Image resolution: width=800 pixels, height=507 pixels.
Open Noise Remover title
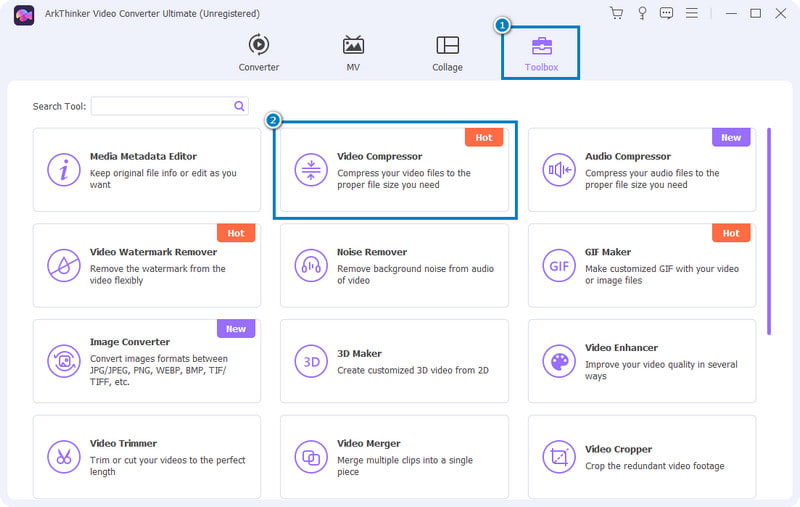(372, 252)
